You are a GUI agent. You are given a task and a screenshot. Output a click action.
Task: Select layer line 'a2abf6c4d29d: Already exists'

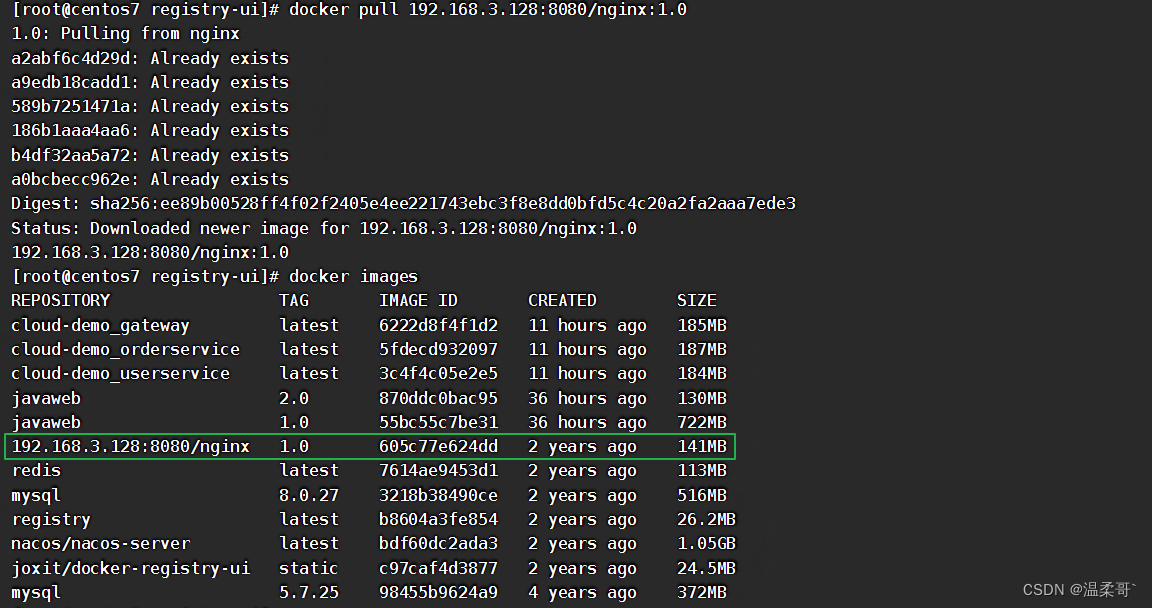pyautogui.click(x=150, y=58)
